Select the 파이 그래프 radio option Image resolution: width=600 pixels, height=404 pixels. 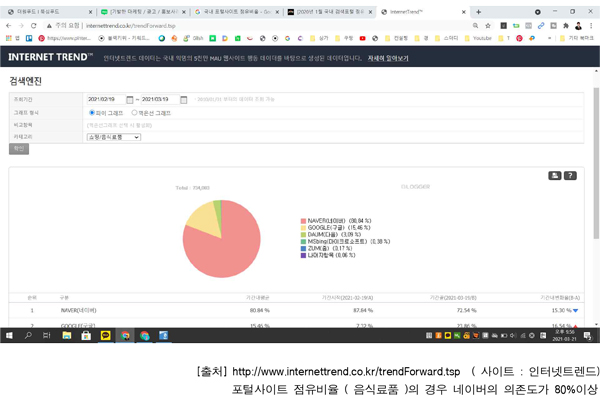(92, 113)
